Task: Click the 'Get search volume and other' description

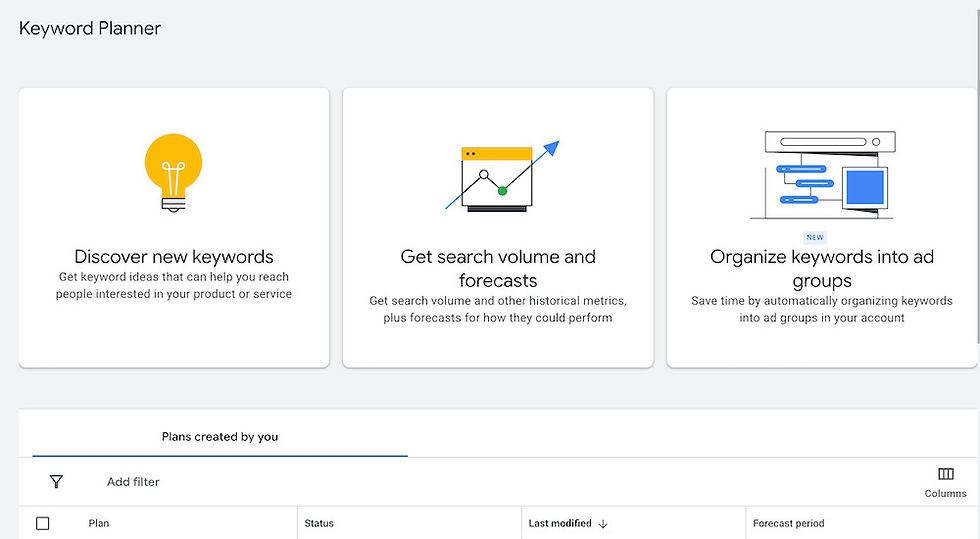Action: (x=498, y=309)
